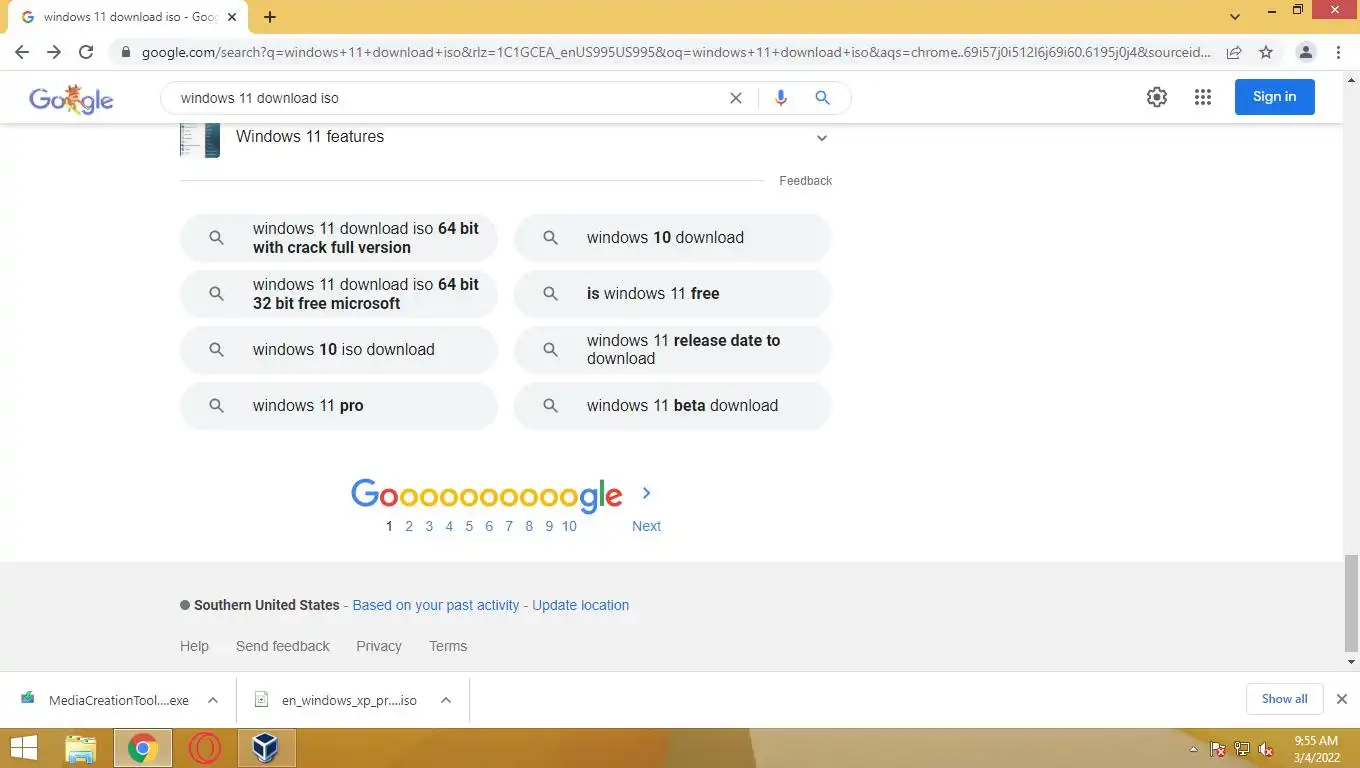Image resolution: width=1360 pixels, height=768 pixels.
Task: Submit the search with the magnifier icon
Action: point(822,98)
